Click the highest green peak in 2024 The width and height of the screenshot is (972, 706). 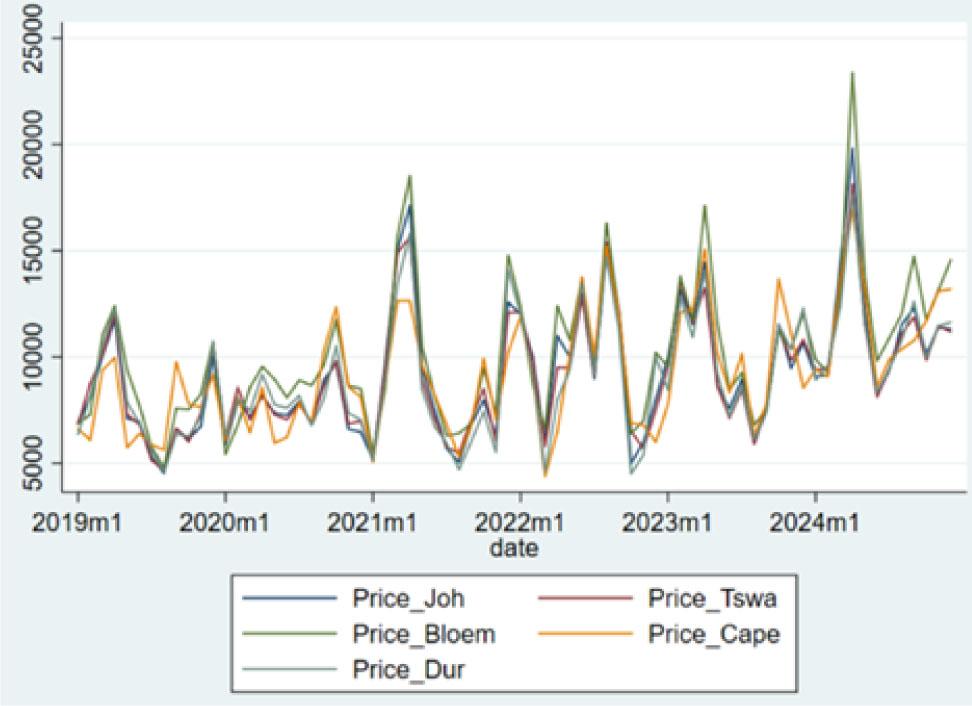[852, 73]
